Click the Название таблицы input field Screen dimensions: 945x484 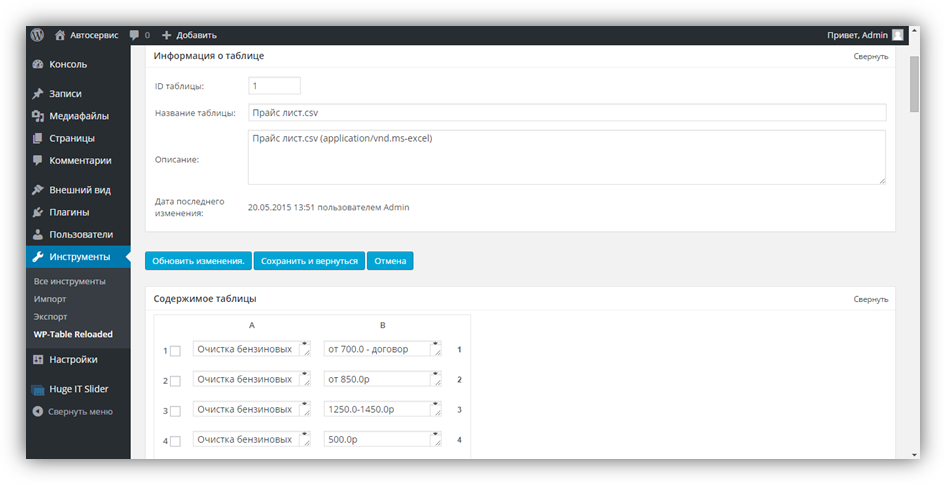point(567,112)
